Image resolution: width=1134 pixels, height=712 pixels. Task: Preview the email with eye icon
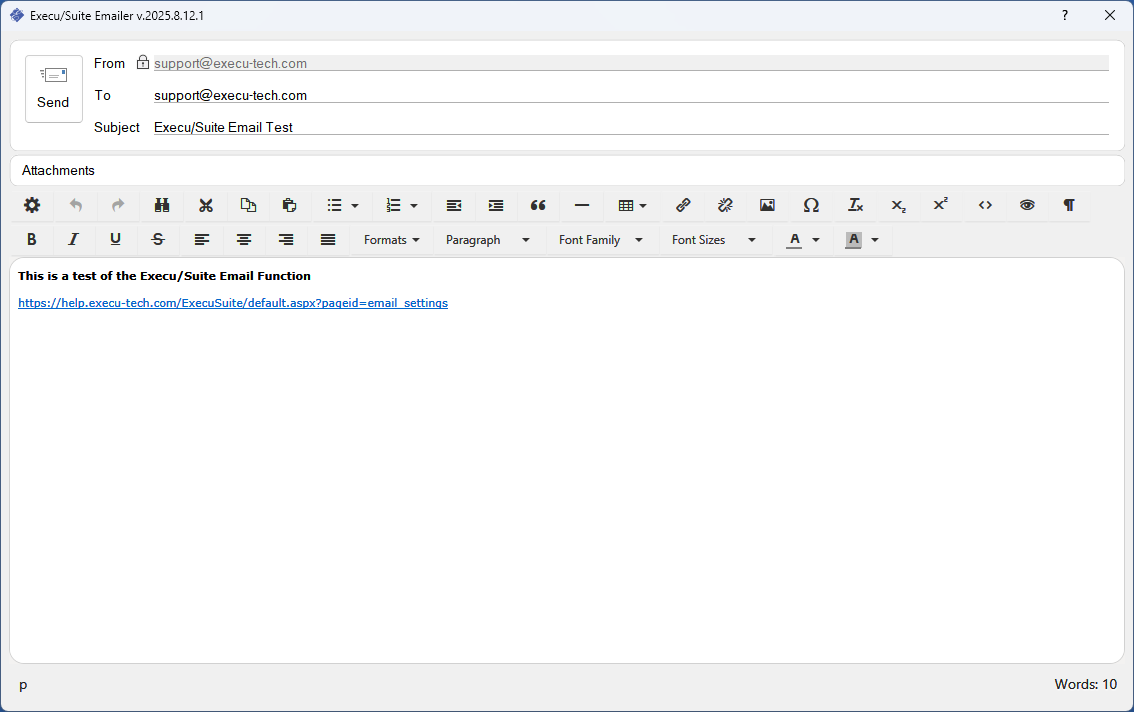click(1027, 205)
